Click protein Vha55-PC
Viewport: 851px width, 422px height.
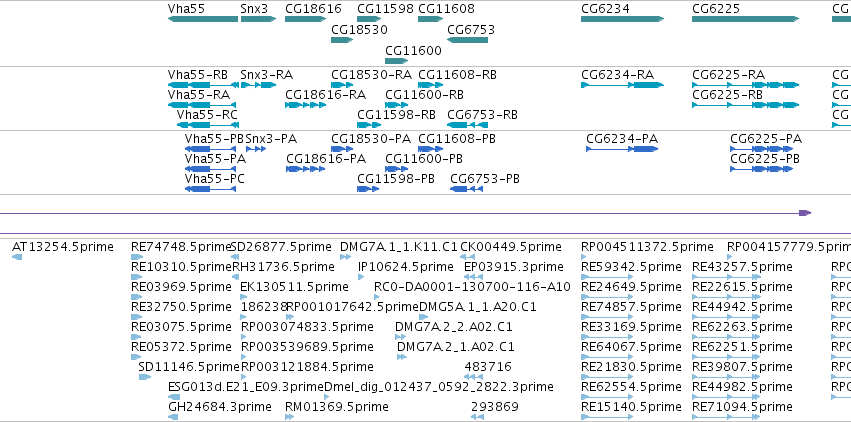211,189
